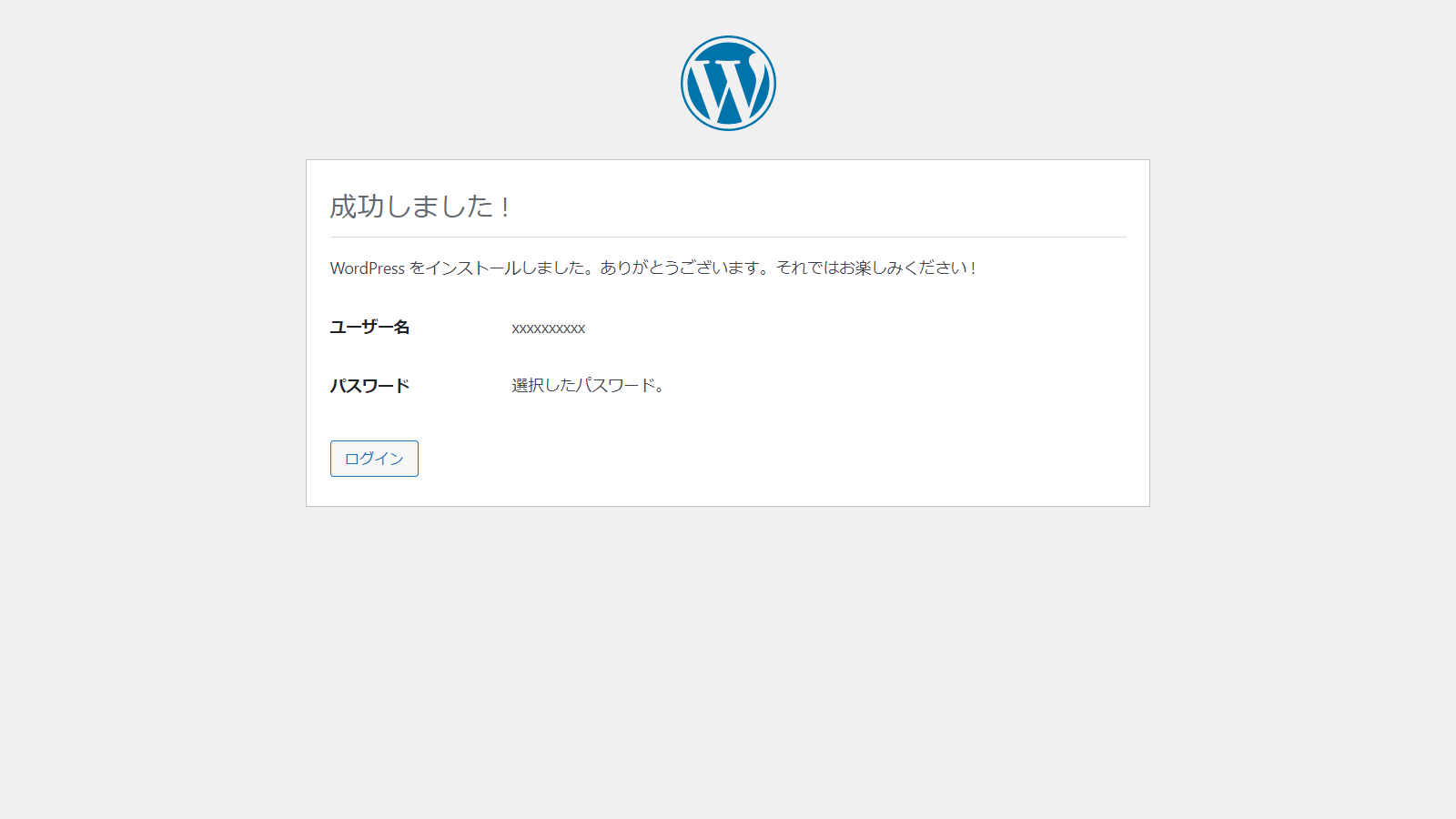Click the last x of the username

click(x=581, y=329)
